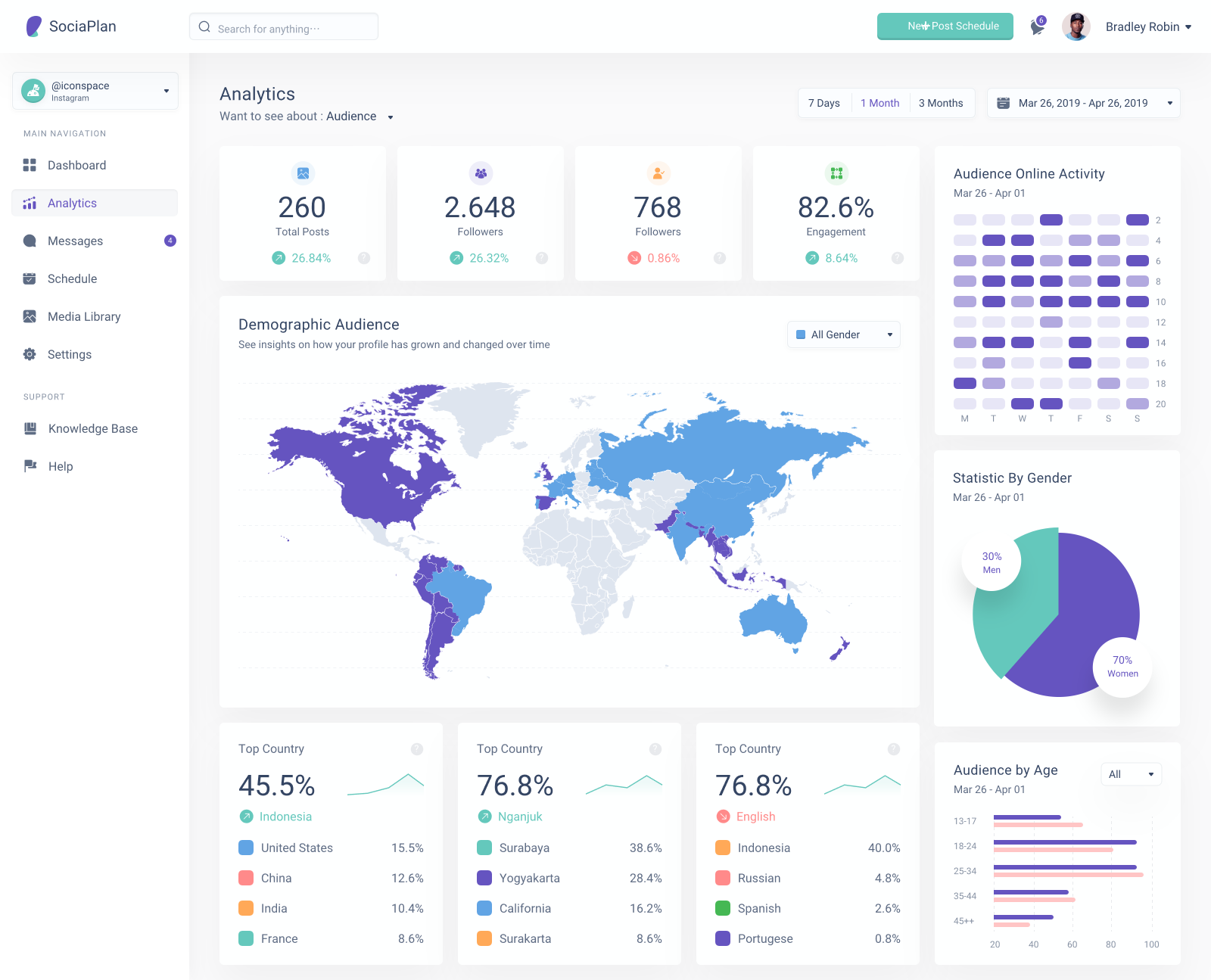Click the 0.86% down trend arrow icon
1211x980 pixels.
(x=634, y=258)
